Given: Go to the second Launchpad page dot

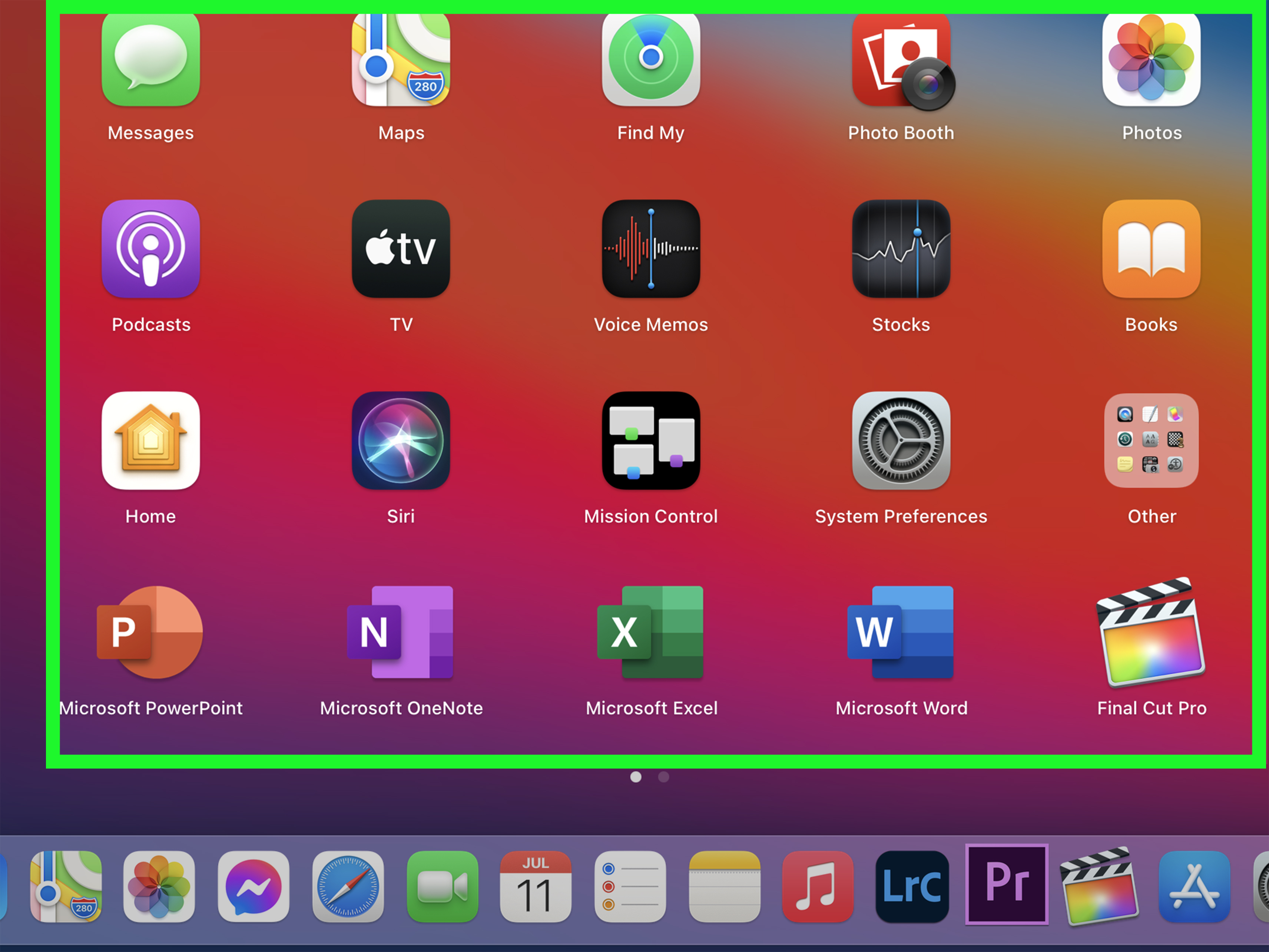Looking at the screenshot, I should pos(664,776).
